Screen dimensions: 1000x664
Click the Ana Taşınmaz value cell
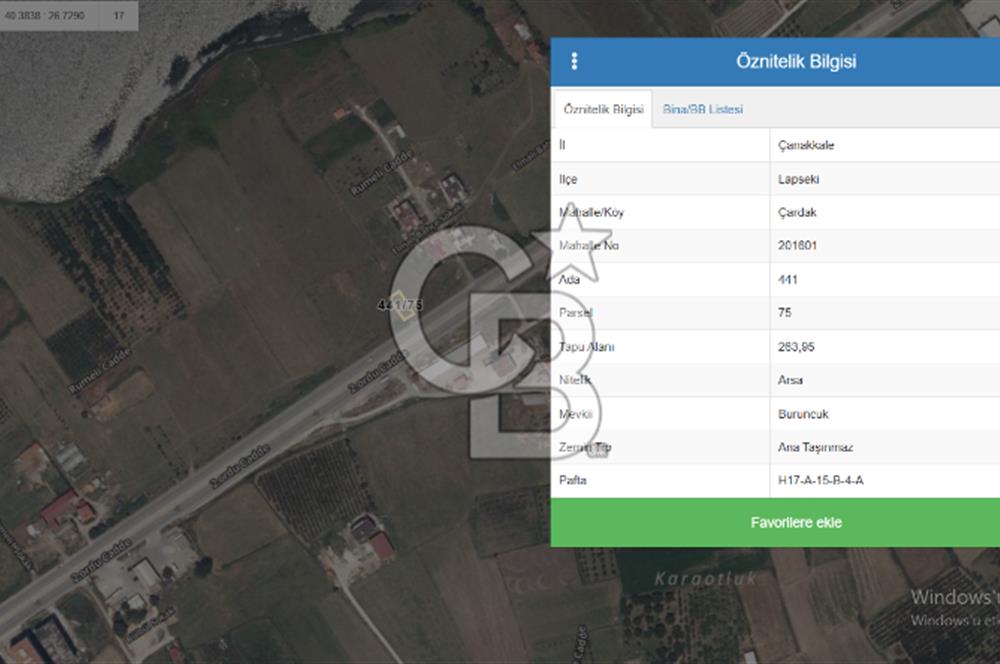coord(815,447)
